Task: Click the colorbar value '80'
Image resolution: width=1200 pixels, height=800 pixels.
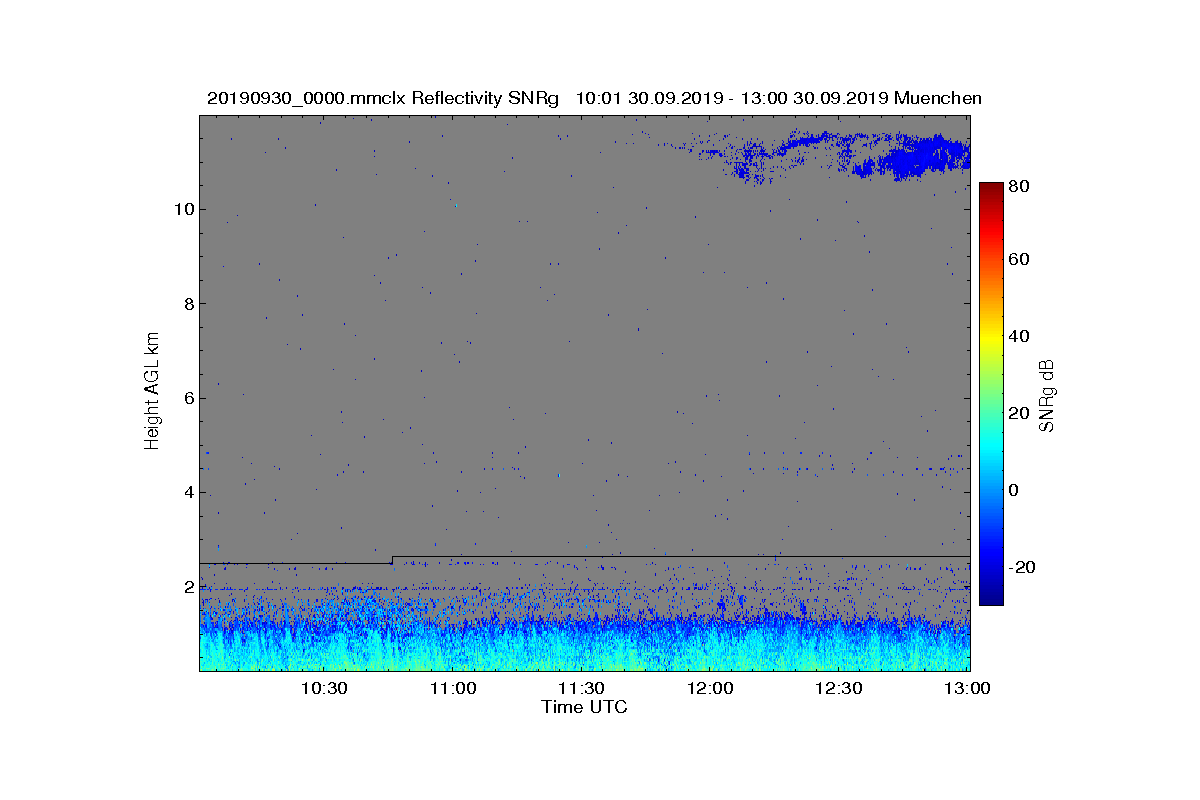Action: pos(1020,185)
